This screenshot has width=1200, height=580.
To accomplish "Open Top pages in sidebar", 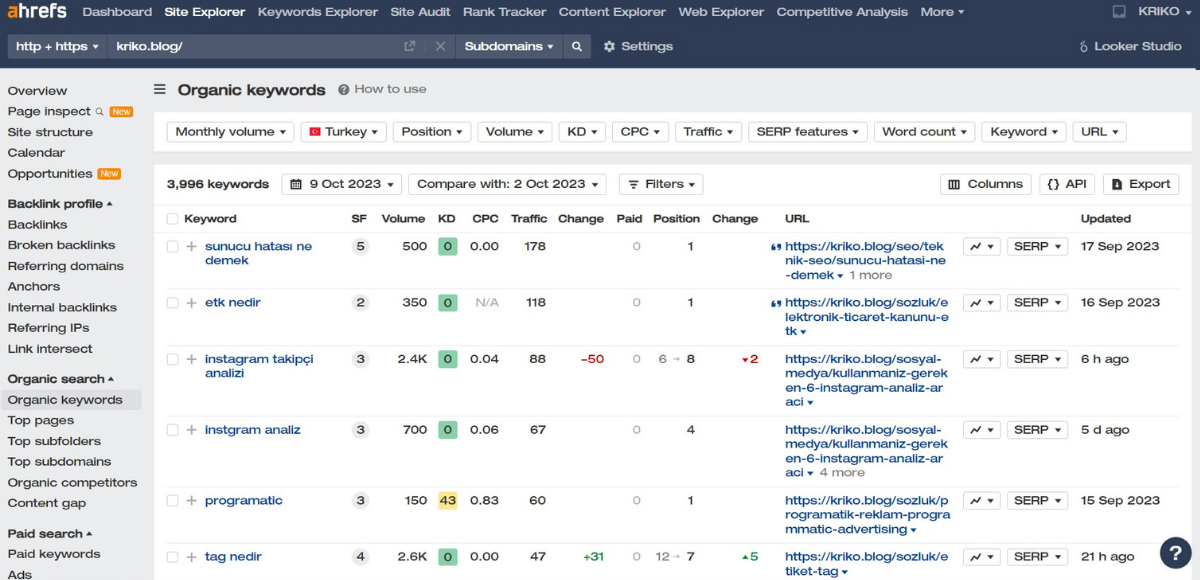I will [41, 421].
